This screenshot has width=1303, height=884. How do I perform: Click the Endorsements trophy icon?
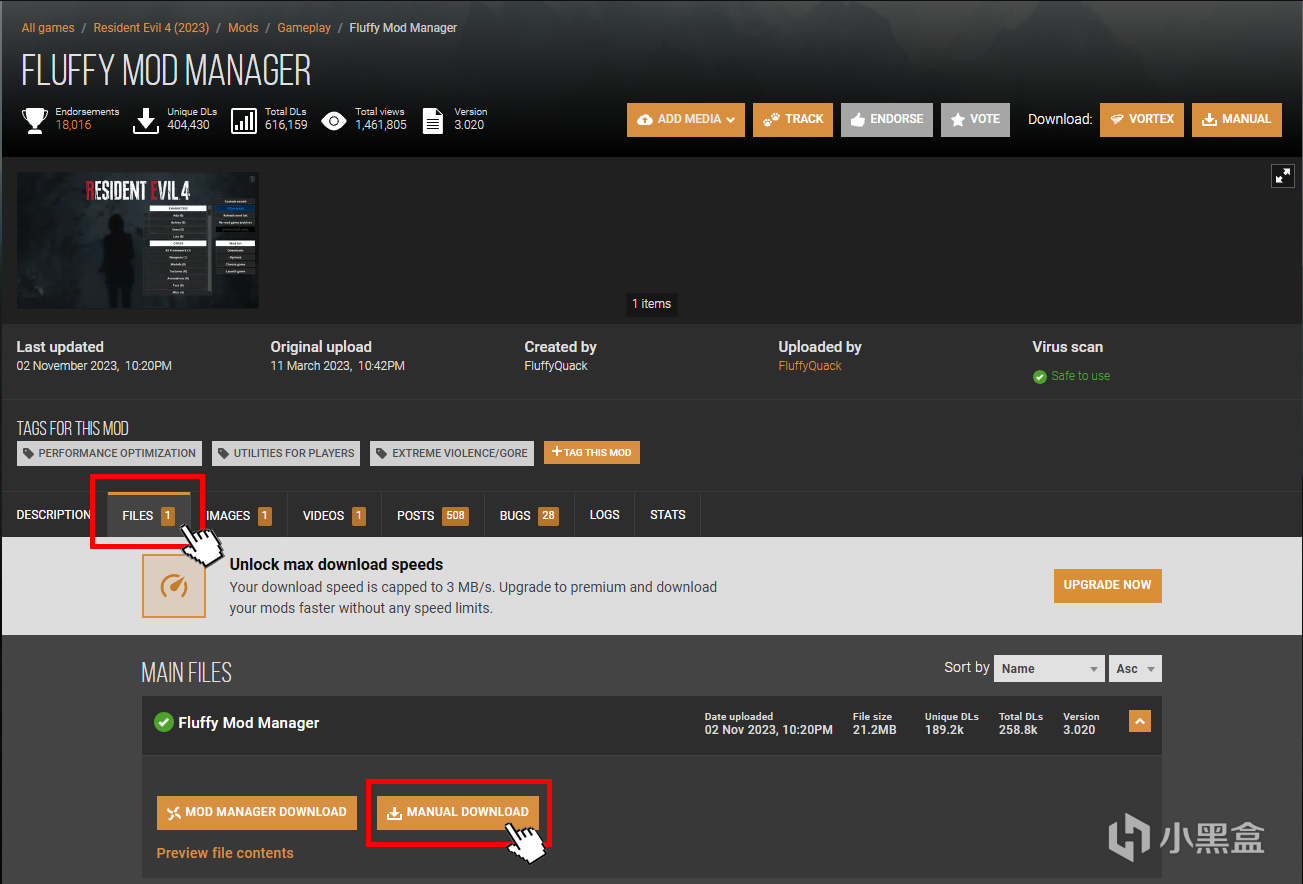(35, 120)
